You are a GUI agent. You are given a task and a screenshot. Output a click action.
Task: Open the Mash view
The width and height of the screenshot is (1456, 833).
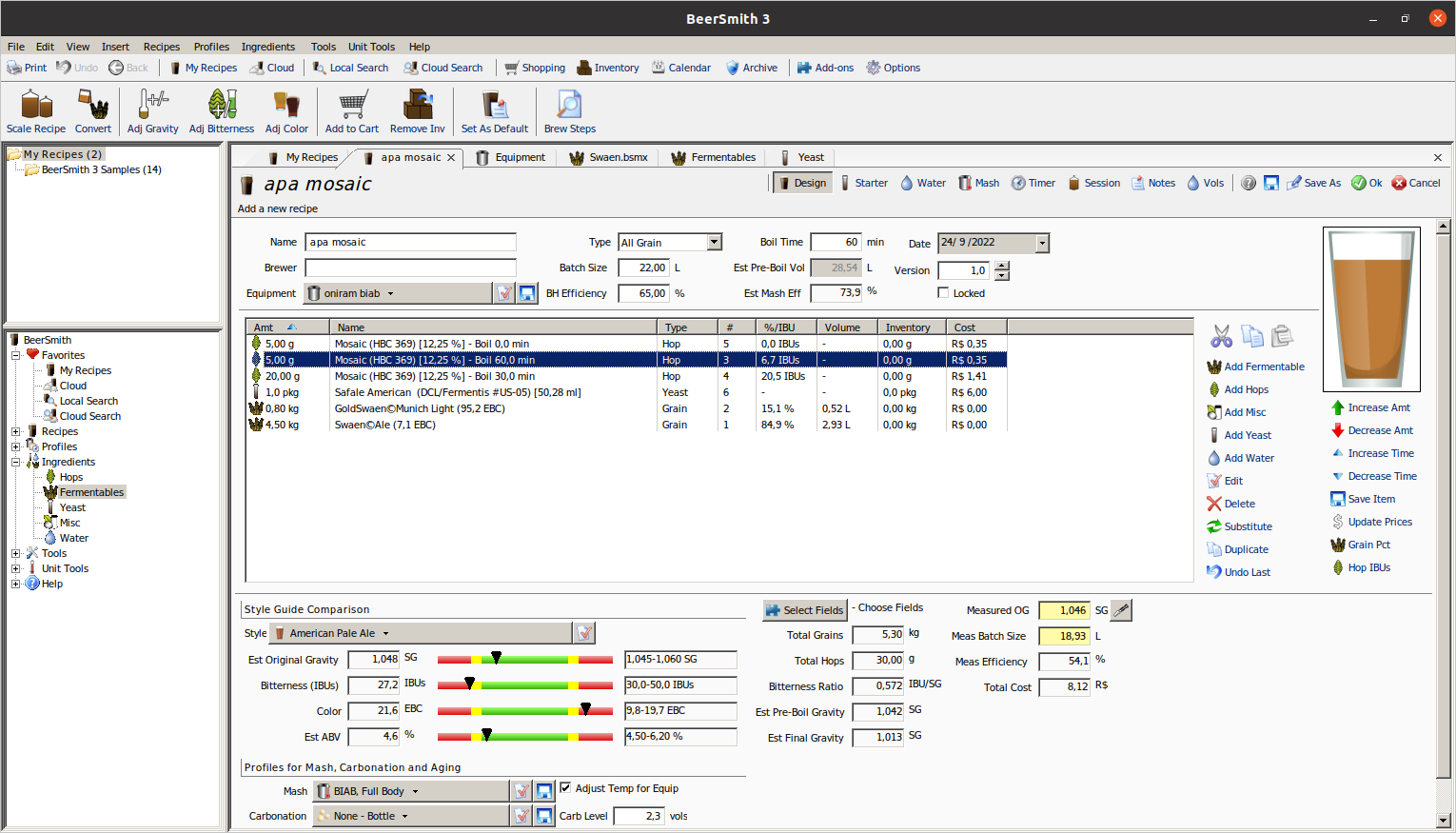pos(978,183)
